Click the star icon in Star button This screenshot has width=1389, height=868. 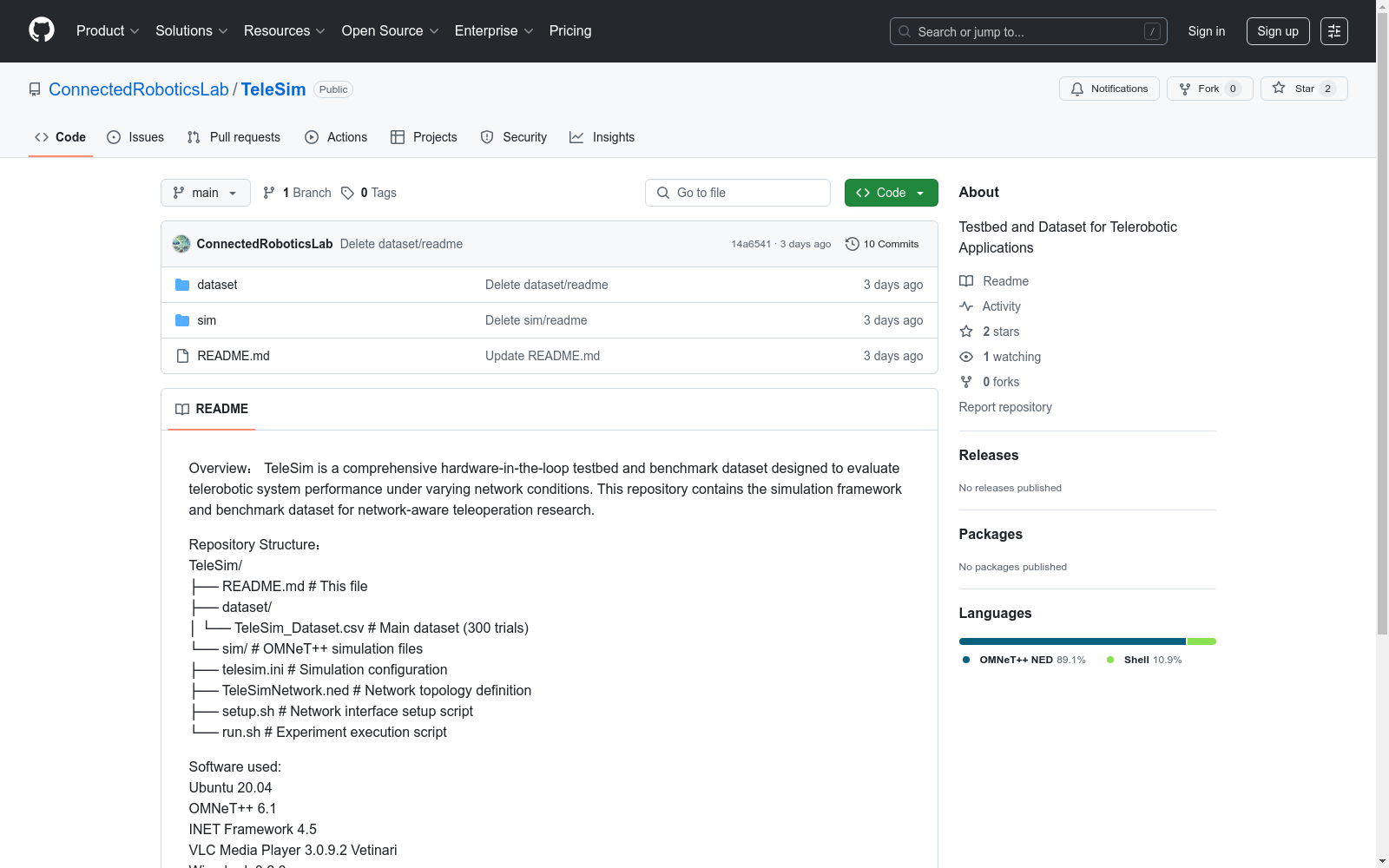(1279, 88)
